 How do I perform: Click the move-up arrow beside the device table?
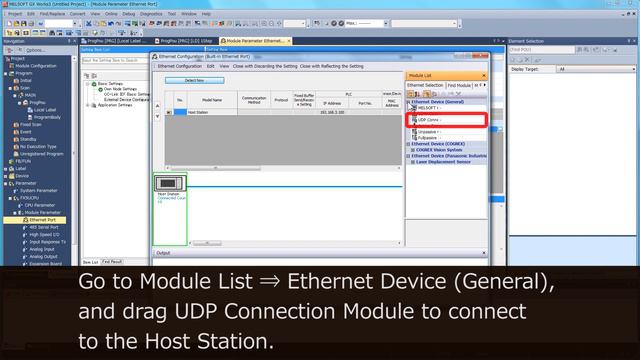pyautogui.click(x=158, y=106)
